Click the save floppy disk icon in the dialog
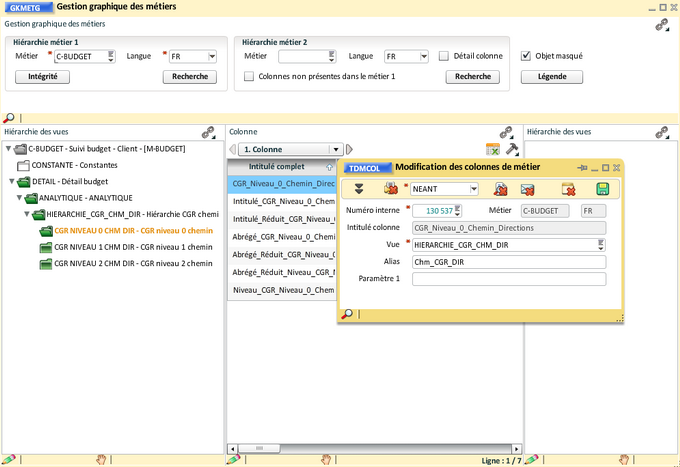The height and width of the screenshot is (467, 680). tap(602, 188)
